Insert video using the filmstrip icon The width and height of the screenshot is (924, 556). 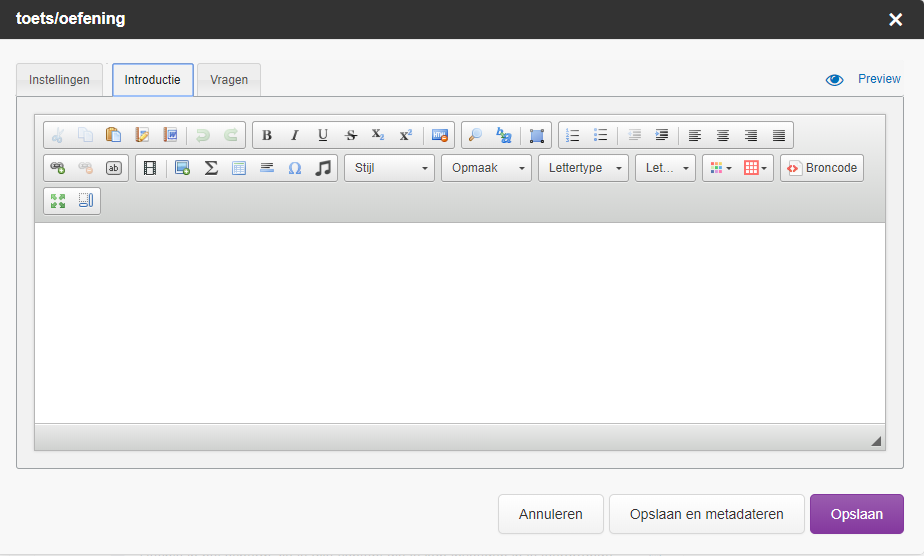coord(151,168)
